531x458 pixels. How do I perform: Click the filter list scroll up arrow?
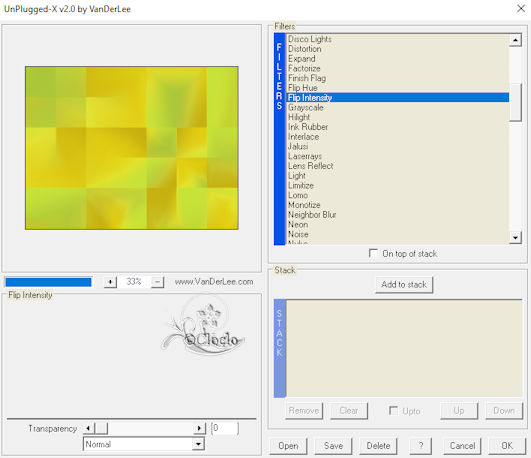pyautogui.click(x=515, y=40)
